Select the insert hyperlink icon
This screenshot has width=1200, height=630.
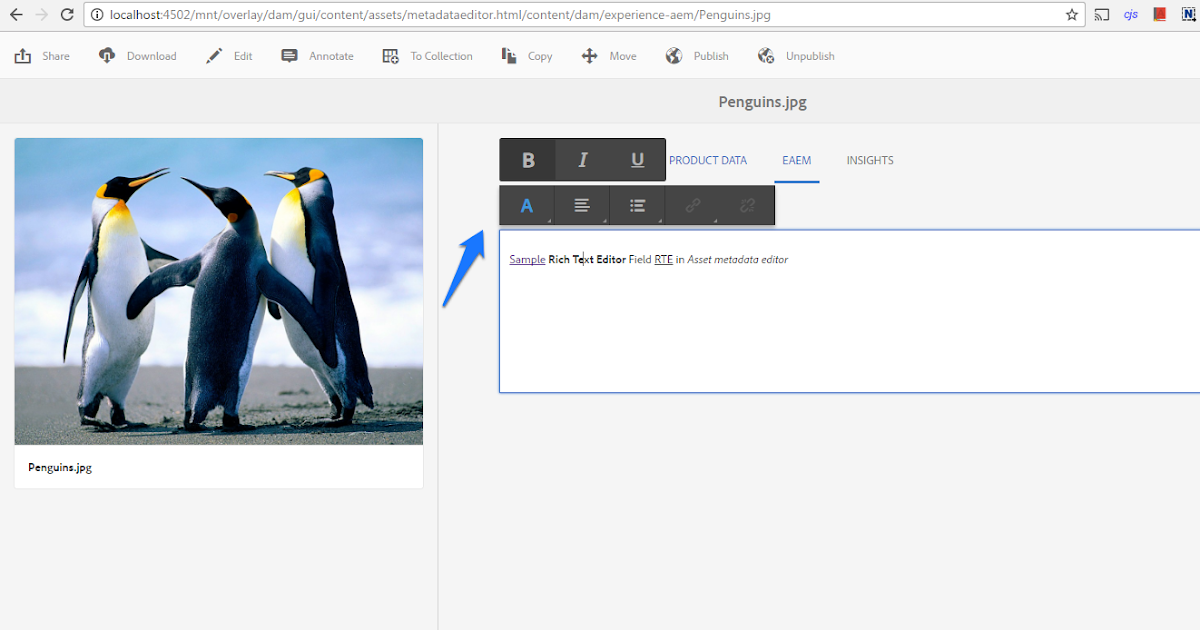[x=692, y=205]
